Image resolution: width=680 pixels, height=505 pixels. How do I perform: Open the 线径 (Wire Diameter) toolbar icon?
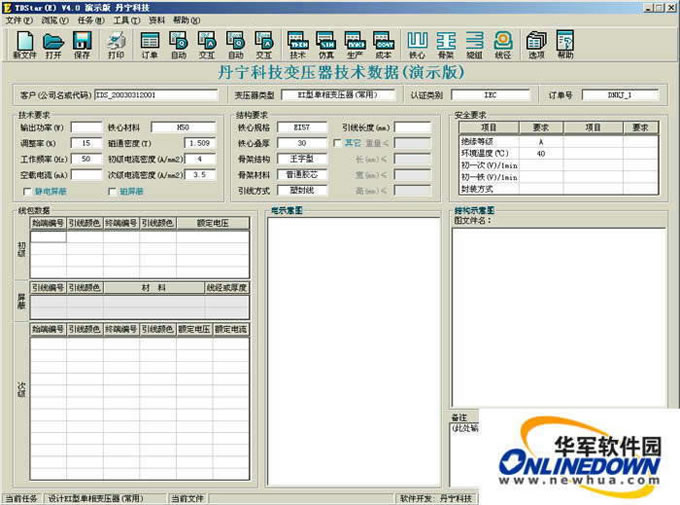[503, 44]
